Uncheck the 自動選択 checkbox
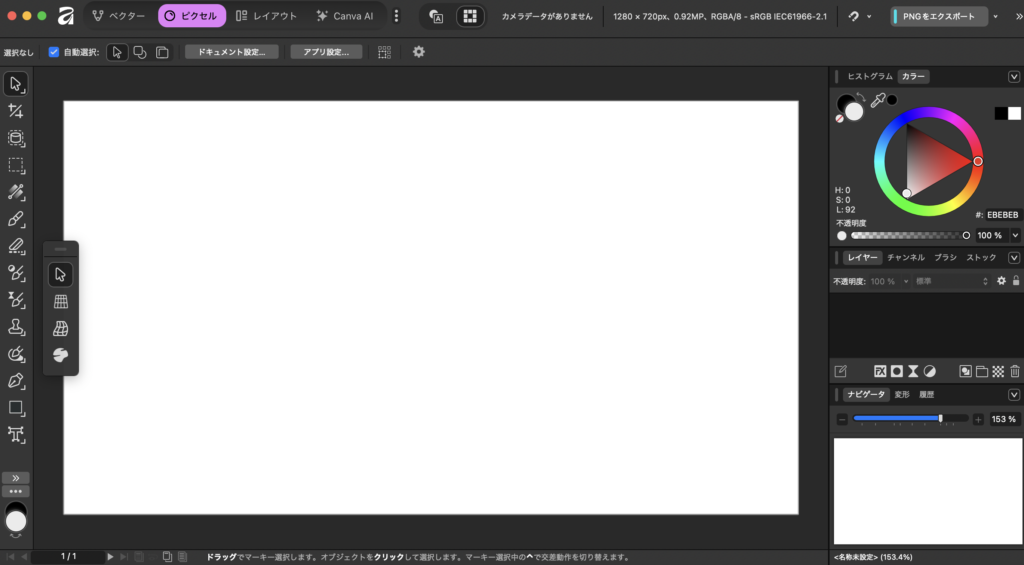 pyautogui.click(x=54, y=52)
